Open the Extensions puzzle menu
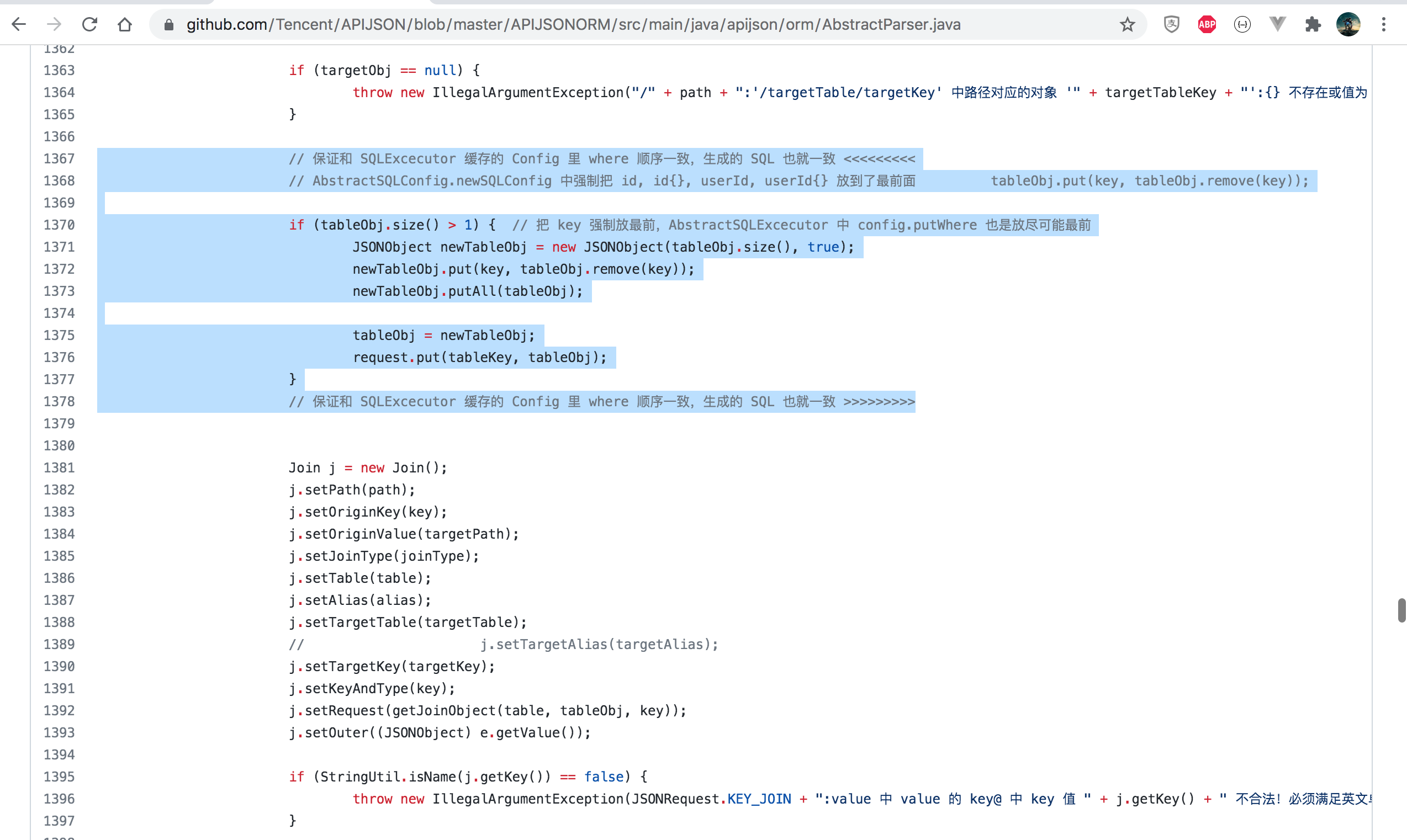 pyautogui.click(x=1313, y=24)
